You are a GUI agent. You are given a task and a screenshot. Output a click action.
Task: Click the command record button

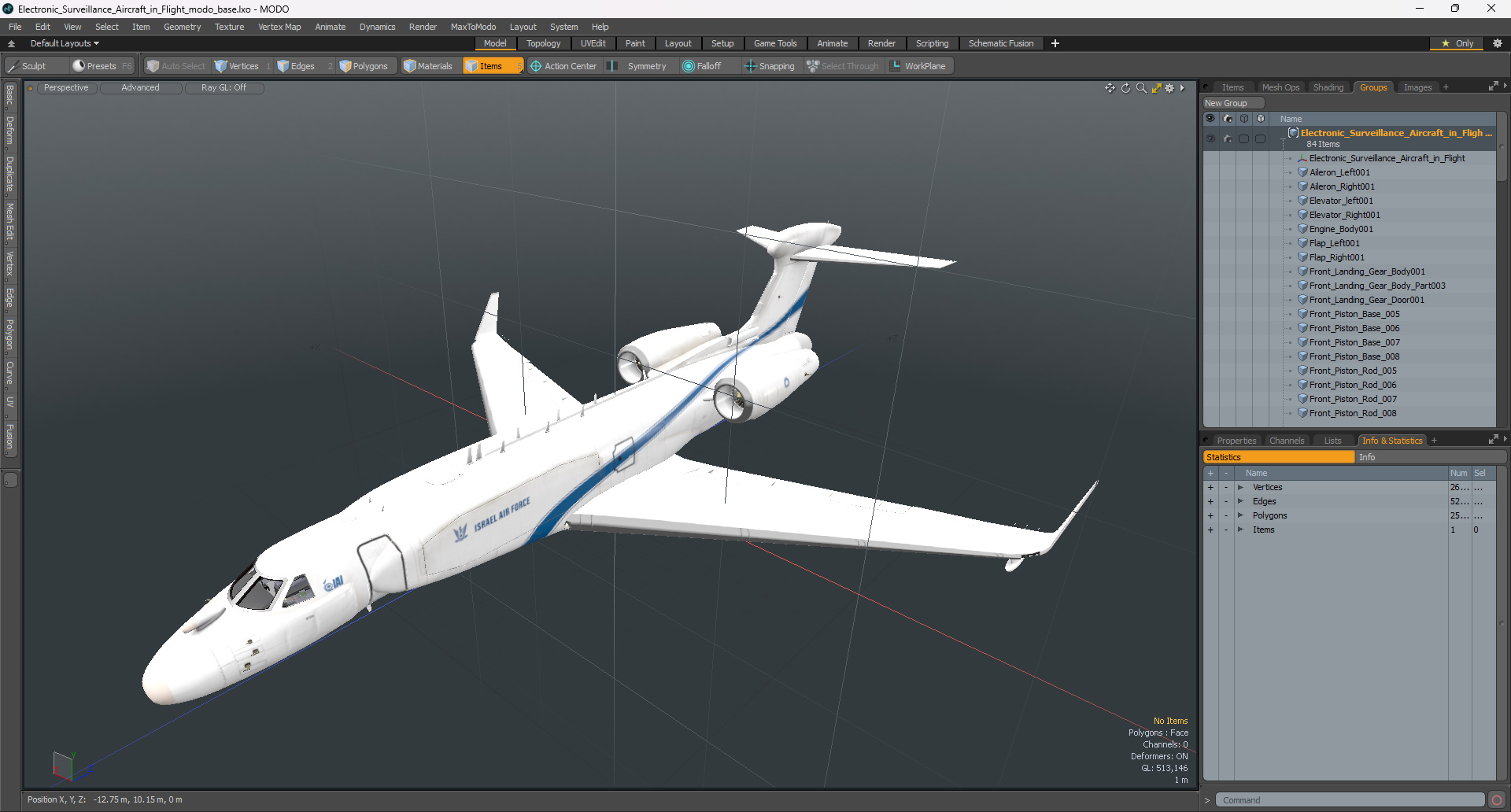1497,800
